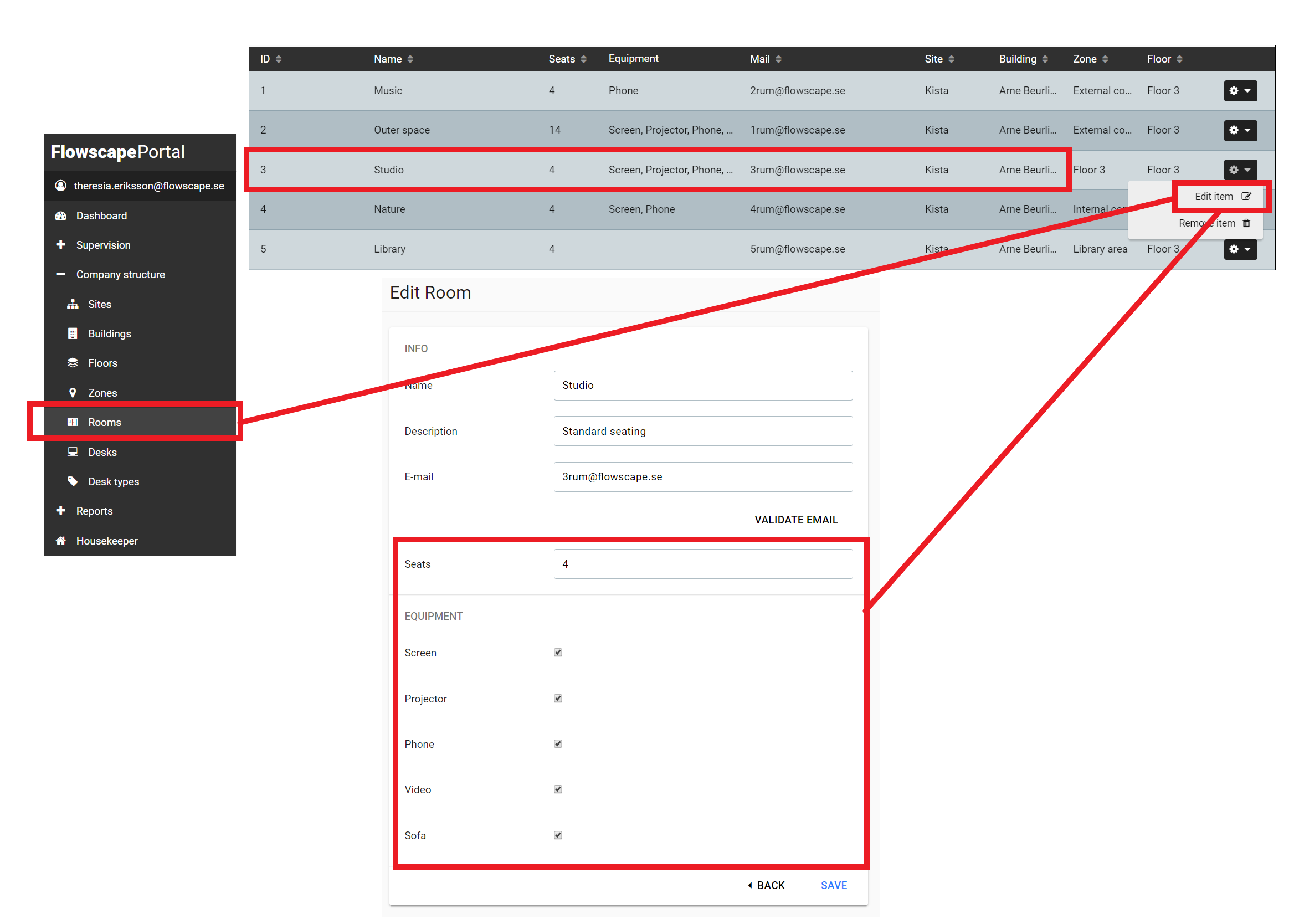Sort rooms by Floor column arrows
The height and width of the screenshot is (924, 1294).
pos(1180,59)
